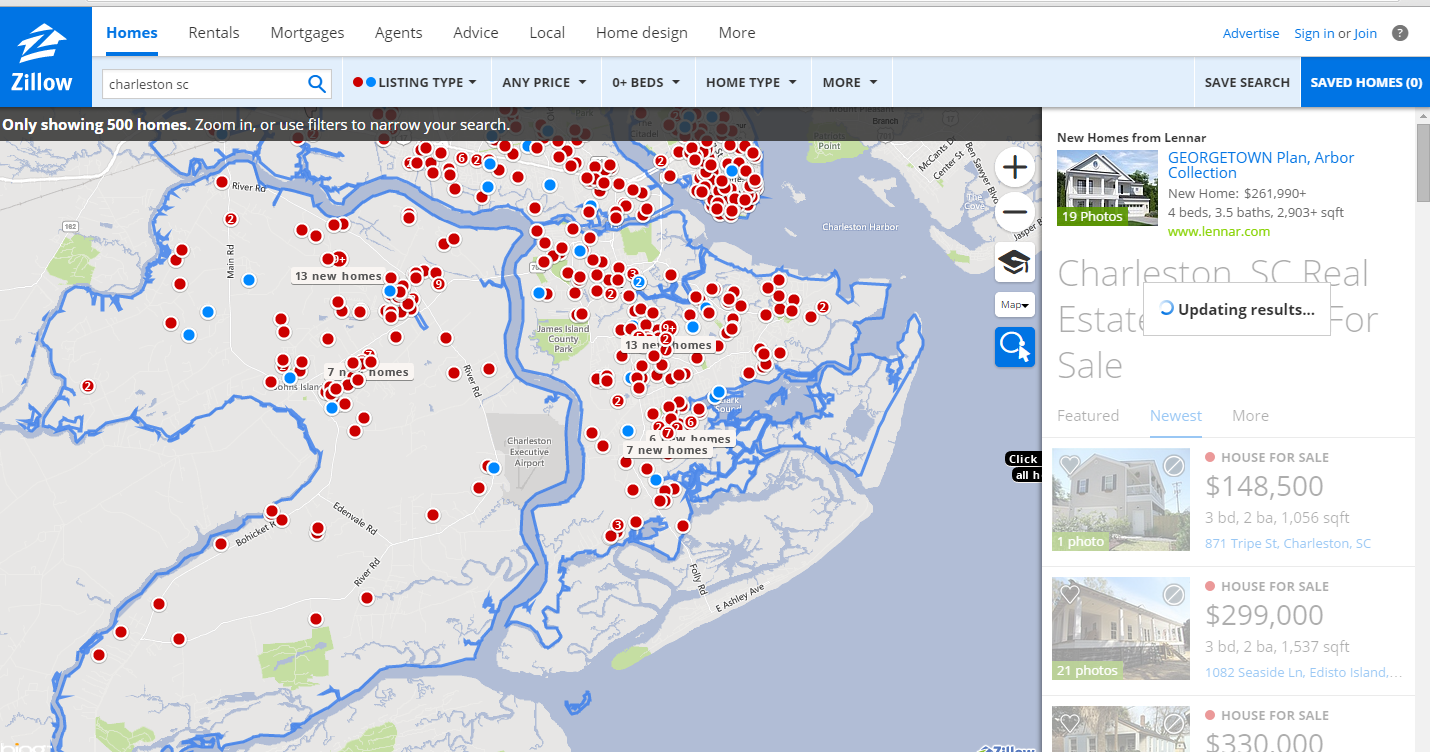The height and width of the screenshot is (752, 1430).
Task: Zoom in on the map with plus button
Action: tap(1015, 167)
